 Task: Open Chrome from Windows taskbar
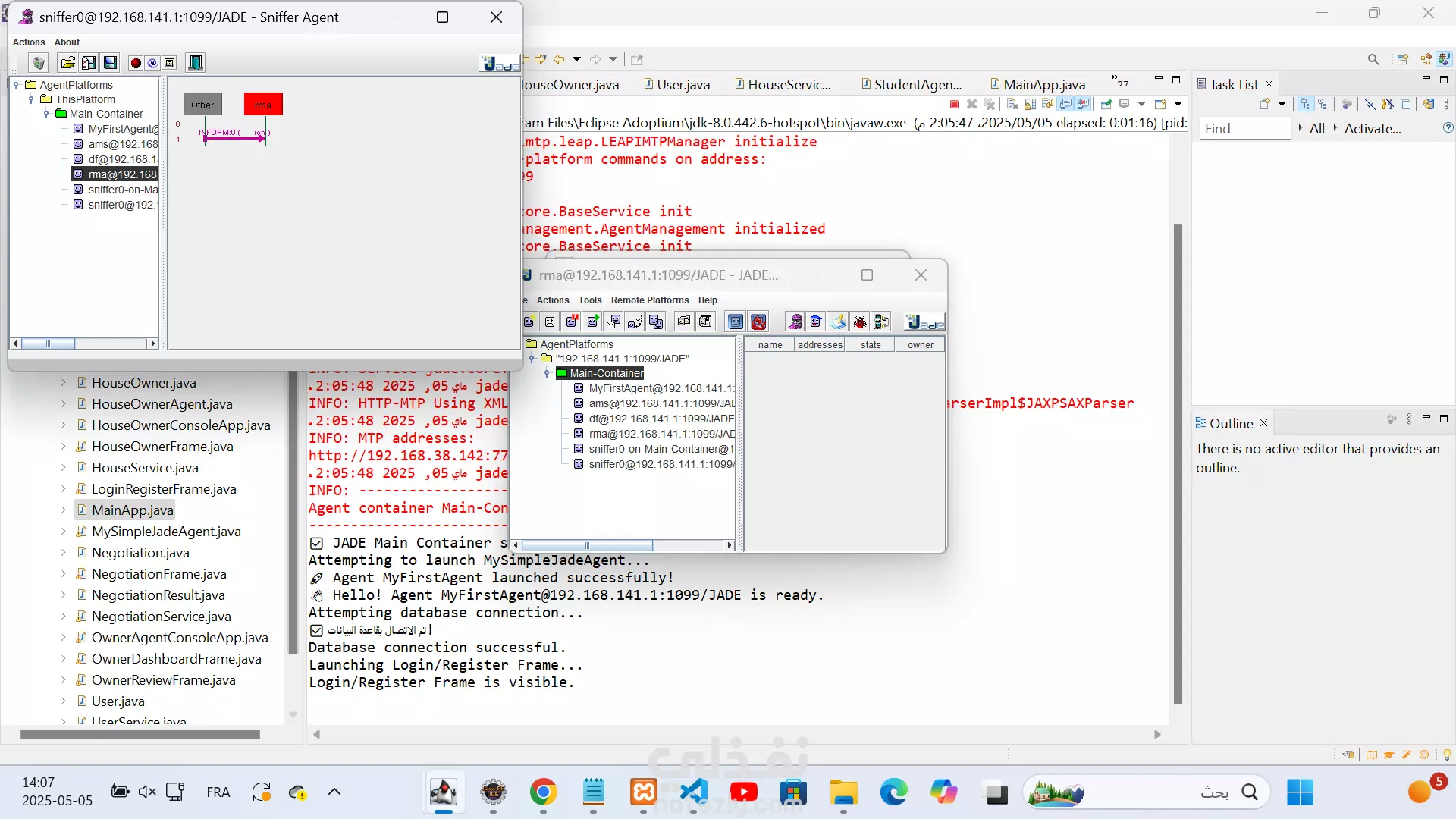click(x=543, y=792)
